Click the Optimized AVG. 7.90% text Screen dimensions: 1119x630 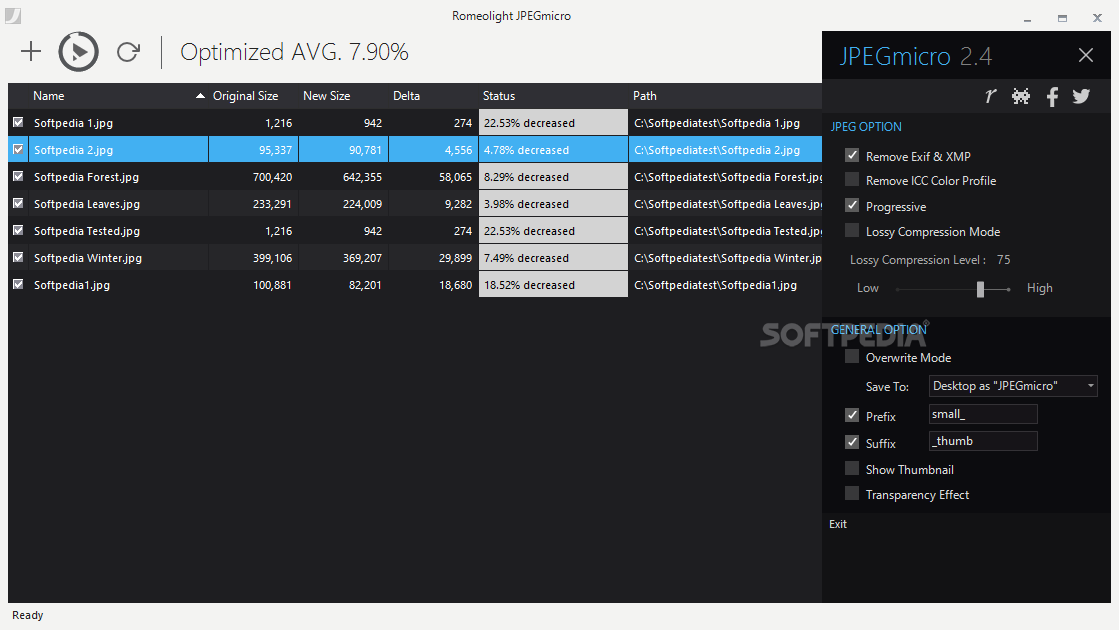tap(294, 52)
